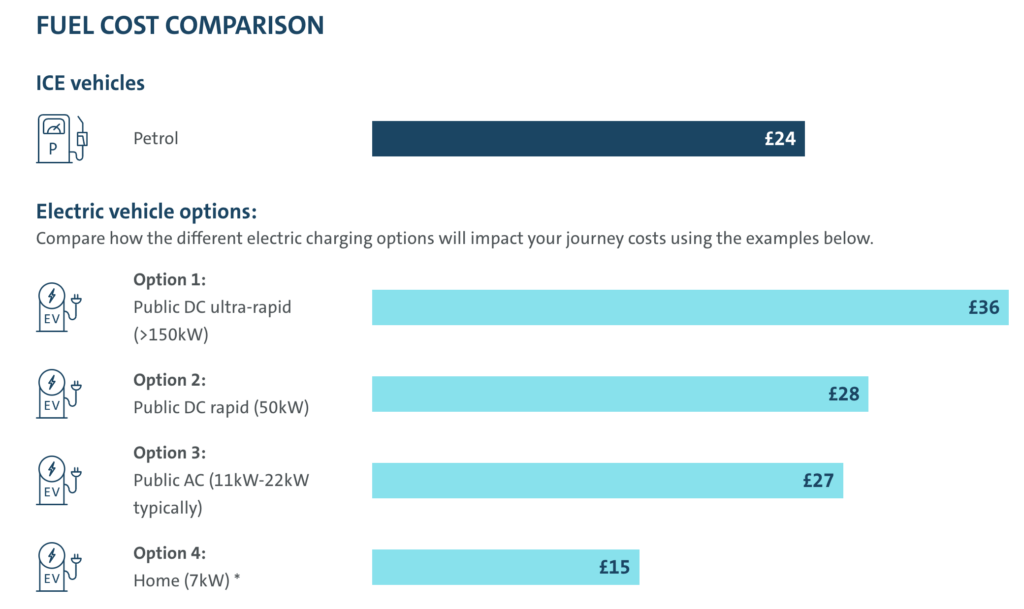
Task: Select the Option 2 heading
Action: click(x=168, y=380)
